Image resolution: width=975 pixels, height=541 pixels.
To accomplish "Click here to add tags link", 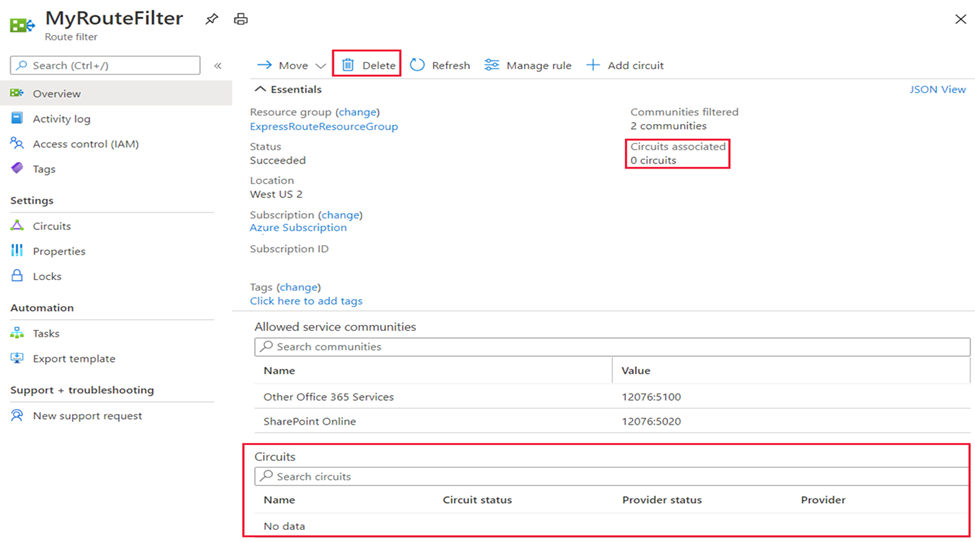I will [x=306, y=301].
